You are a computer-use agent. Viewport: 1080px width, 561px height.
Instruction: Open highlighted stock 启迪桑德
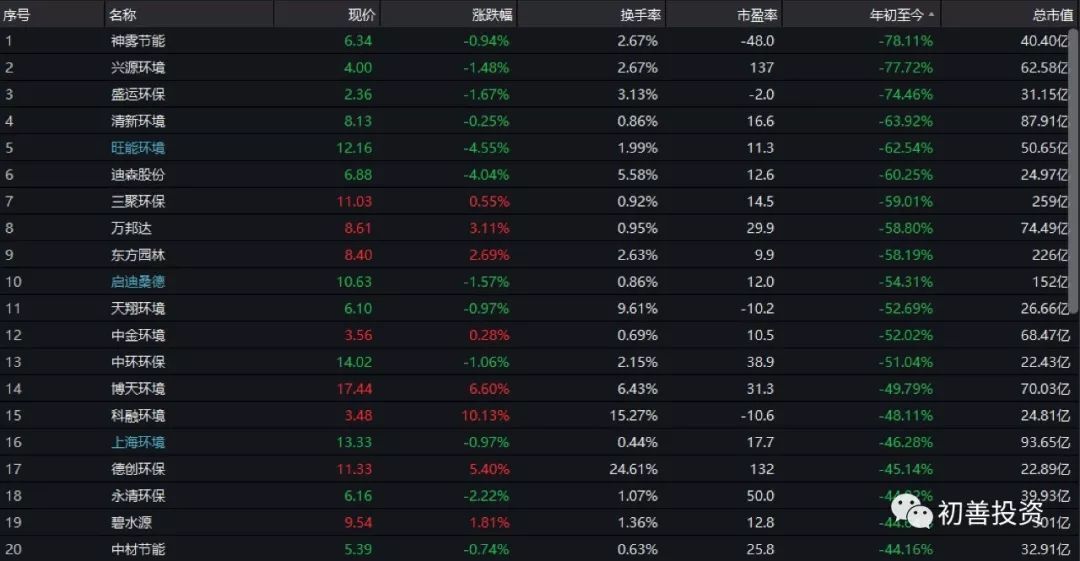point(138,282)
